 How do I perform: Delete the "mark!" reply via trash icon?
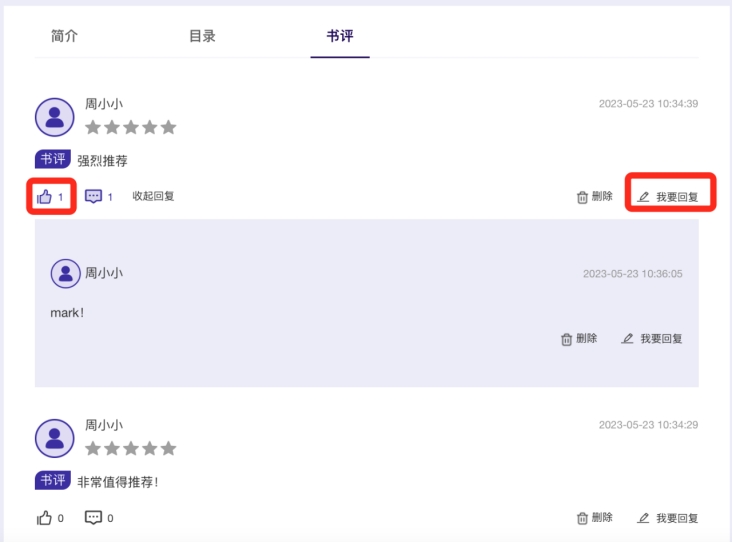pos(567,339)
